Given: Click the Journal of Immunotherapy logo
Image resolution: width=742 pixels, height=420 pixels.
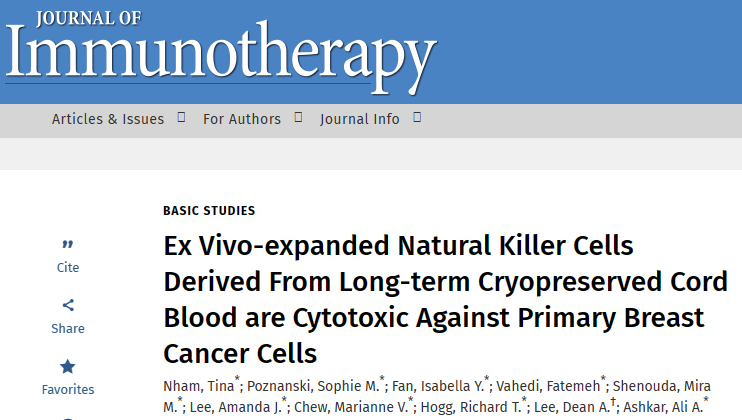Looking at the screenshot, I should click(x=221, y=42).
